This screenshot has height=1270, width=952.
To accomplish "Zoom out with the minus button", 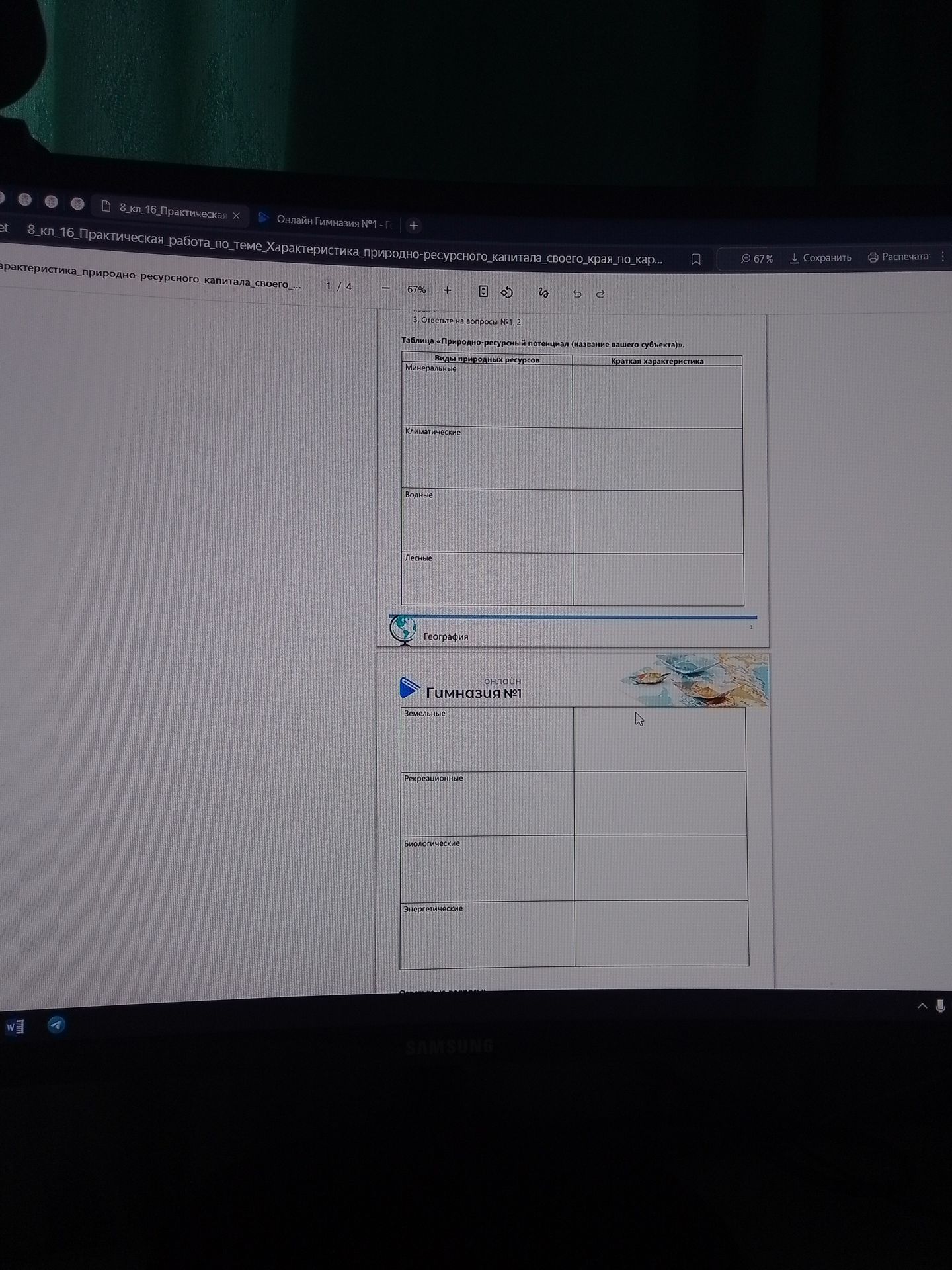I will pyautogui.click(x=386, y=289).
